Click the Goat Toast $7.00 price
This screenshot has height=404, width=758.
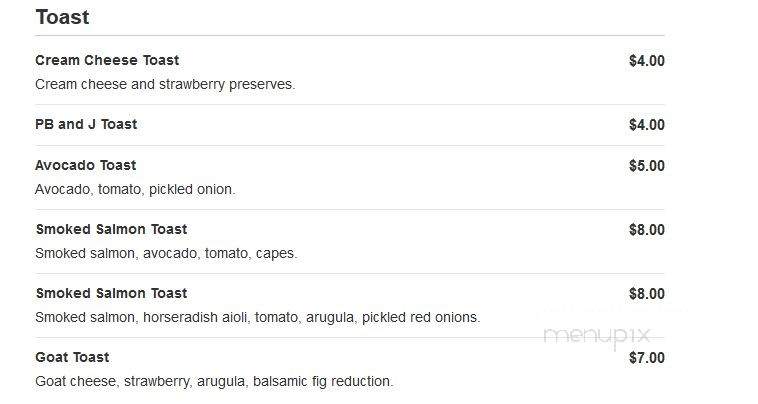(646, 358)
